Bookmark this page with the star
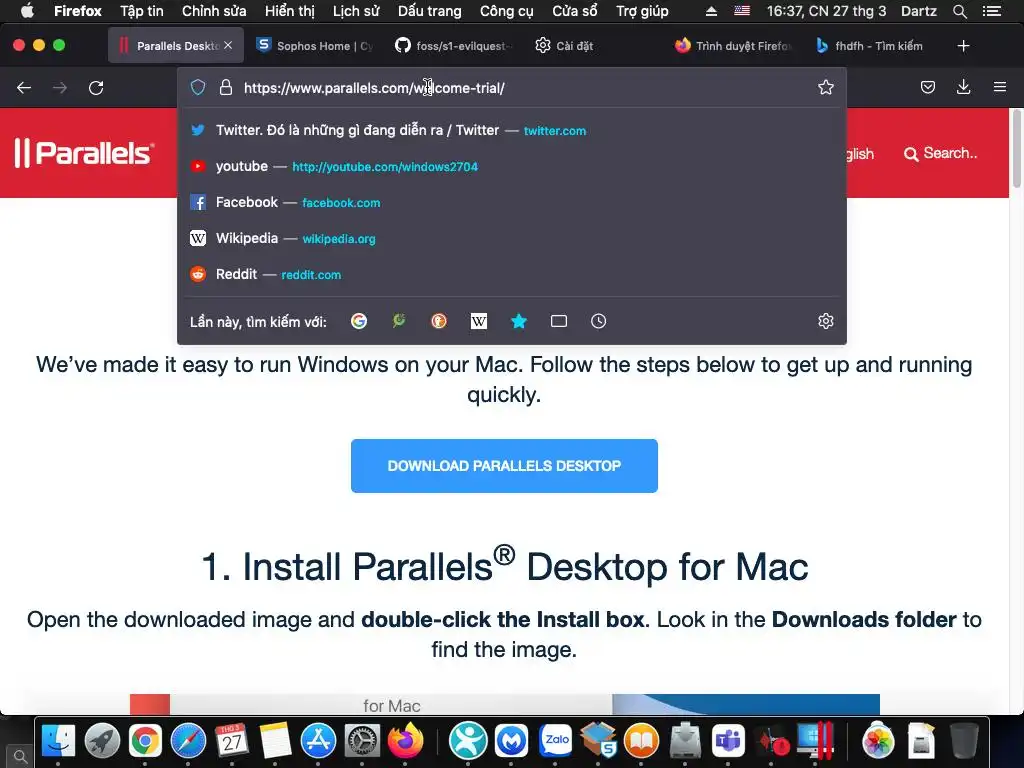Image resolution: width=1024 pixels, height=768 pixels. pos(825,88)
